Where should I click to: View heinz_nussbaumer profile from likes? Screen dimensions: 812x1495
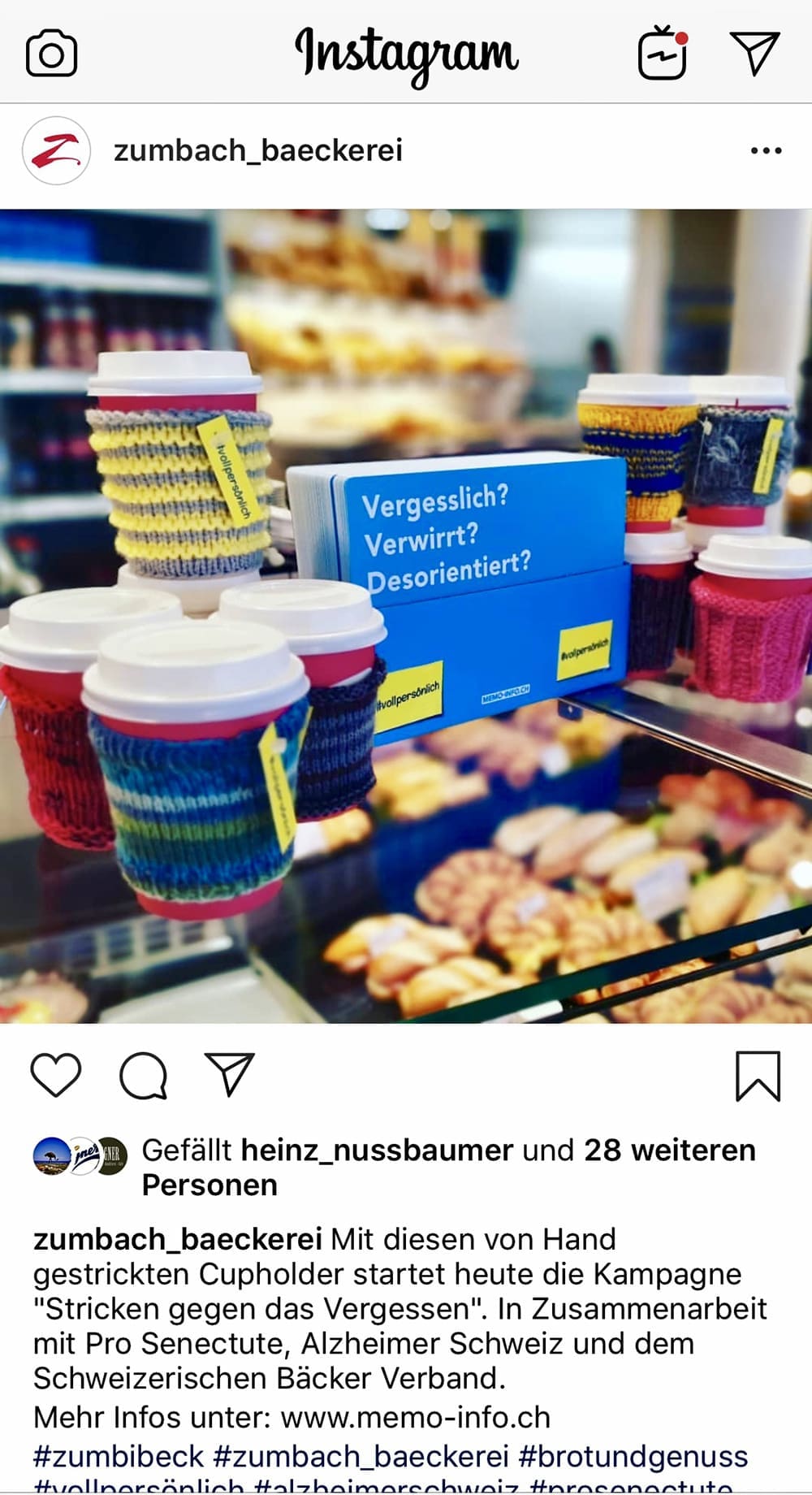coord(377,1150)
